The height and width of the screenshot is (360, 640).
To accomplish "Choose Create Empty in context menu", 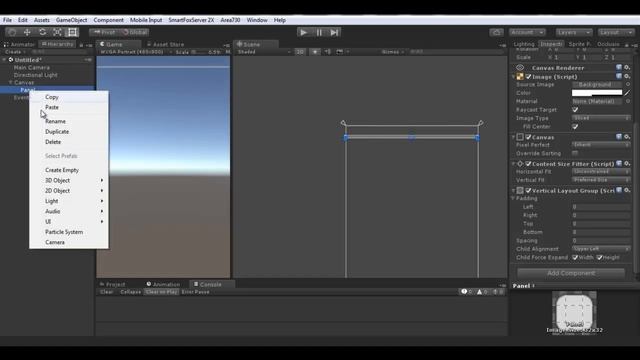I will point(62,170).
